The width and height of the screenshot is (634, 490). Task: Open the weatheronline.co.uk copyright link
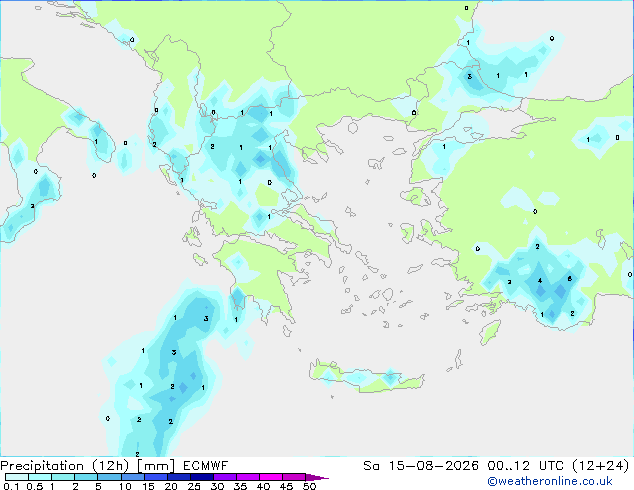pyautogui.click(x=549, y=481)
